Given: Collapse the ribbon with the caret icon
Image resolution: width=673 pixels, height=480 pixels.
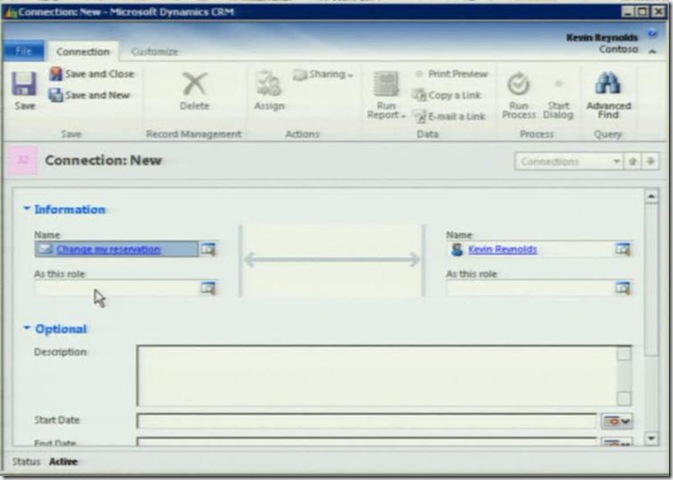Looking at the screenshot, I should click(652, 51).
